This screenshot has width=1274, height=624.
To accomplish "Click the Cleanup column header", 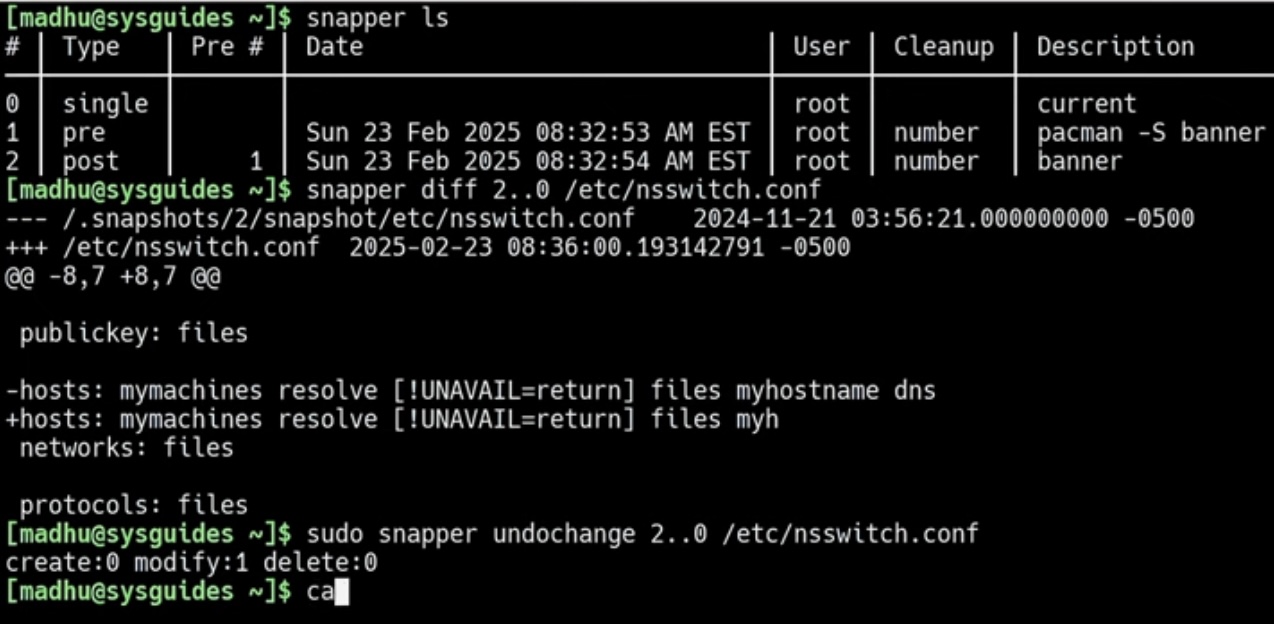I will 944,47.
